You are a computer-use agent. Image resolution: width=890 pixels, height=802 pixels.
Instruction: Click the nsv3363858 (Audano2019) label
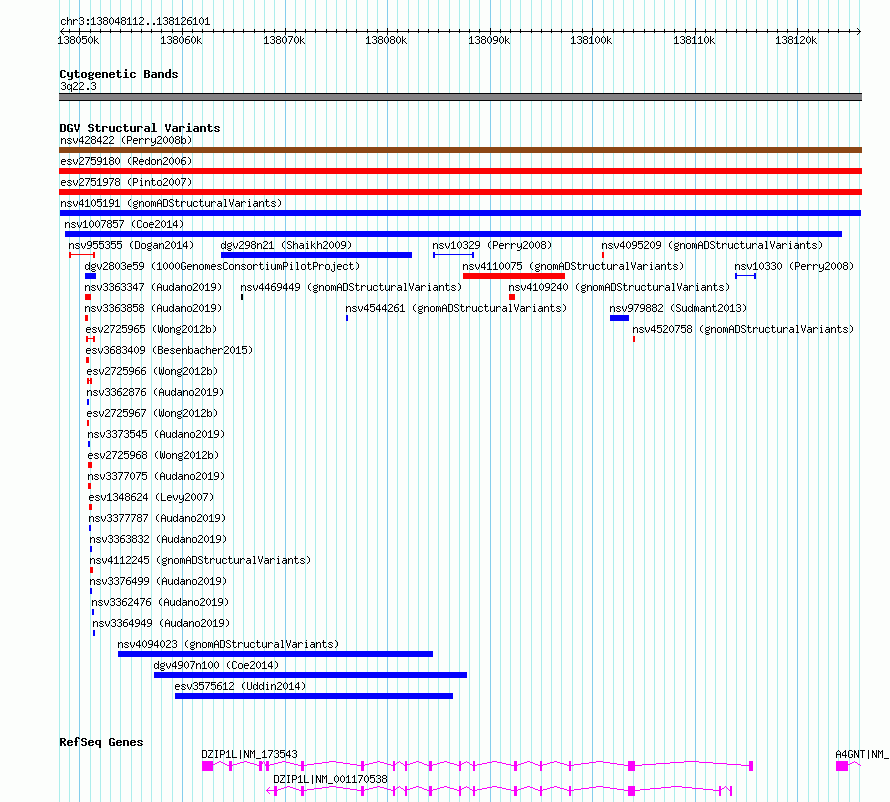click(153, 308)
